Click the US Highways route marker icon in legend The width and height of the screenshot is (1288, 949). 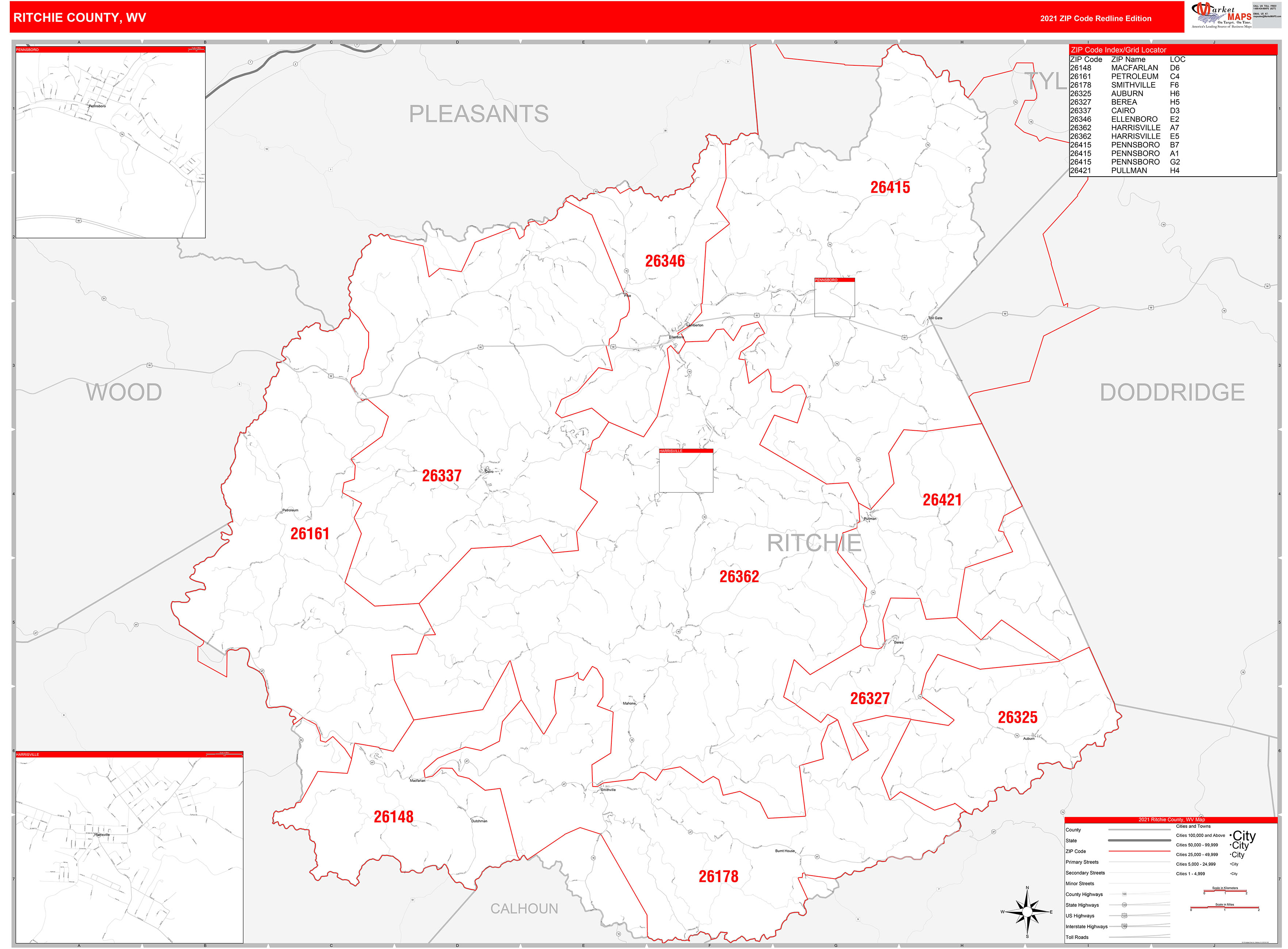(x=1124, y=916)
